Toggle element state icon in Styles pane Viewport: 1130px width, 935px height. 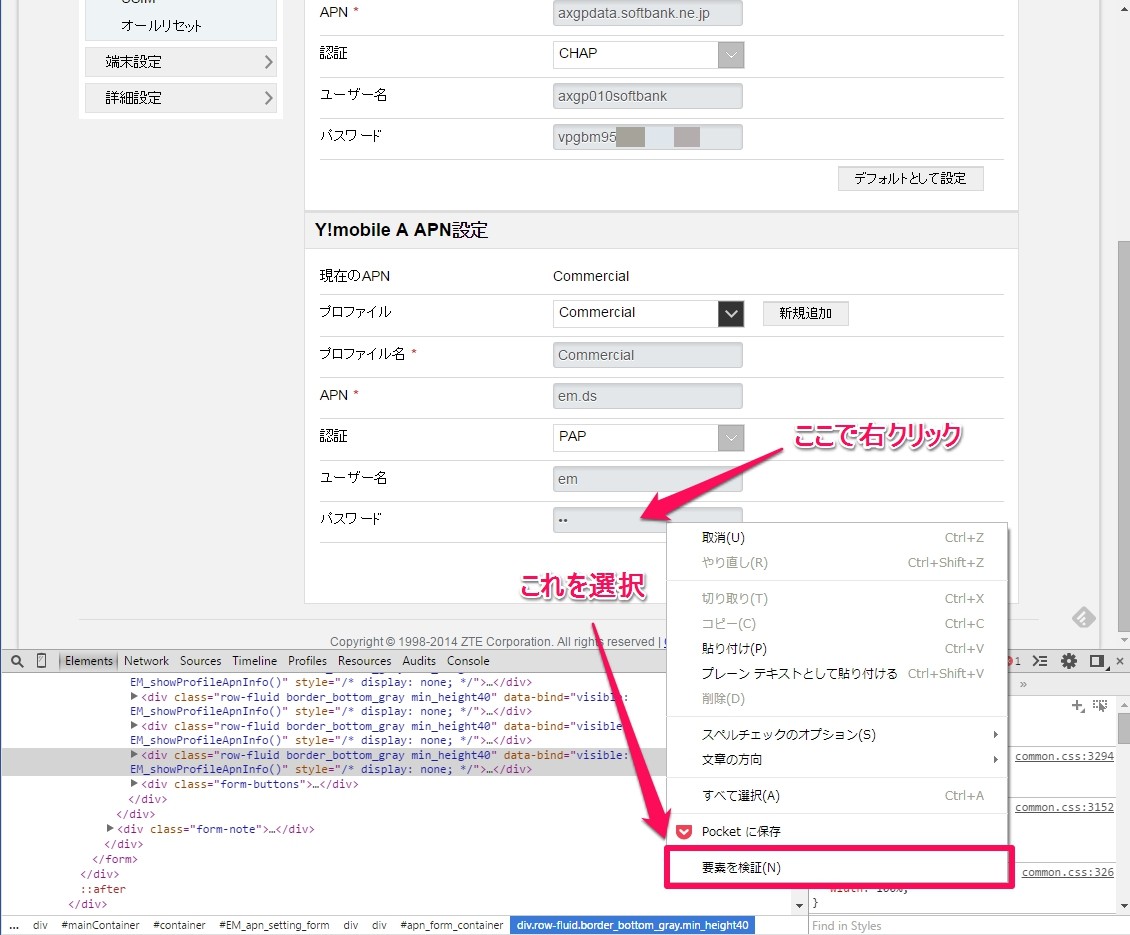pos(1100,706)
